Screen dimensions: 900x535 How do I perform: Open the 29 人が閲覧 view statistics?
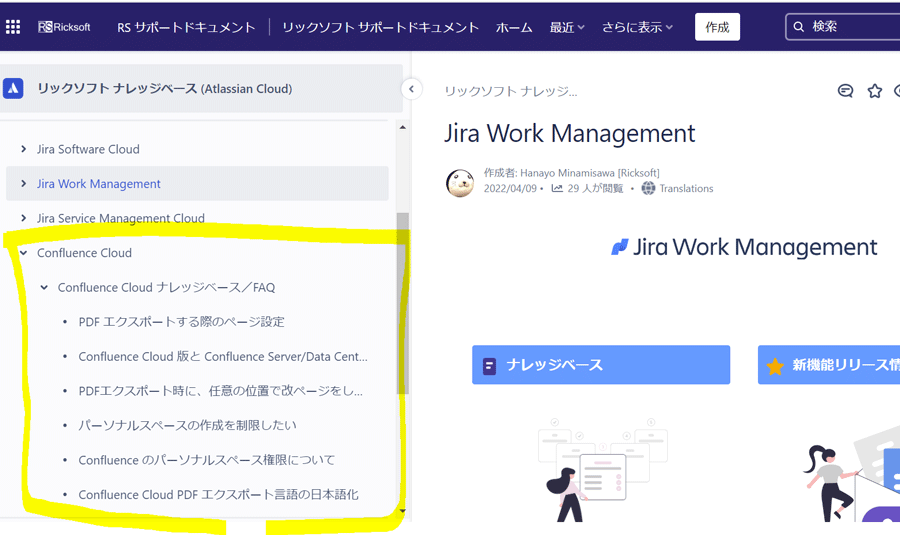pyautogui.click(x=595, y=188)
